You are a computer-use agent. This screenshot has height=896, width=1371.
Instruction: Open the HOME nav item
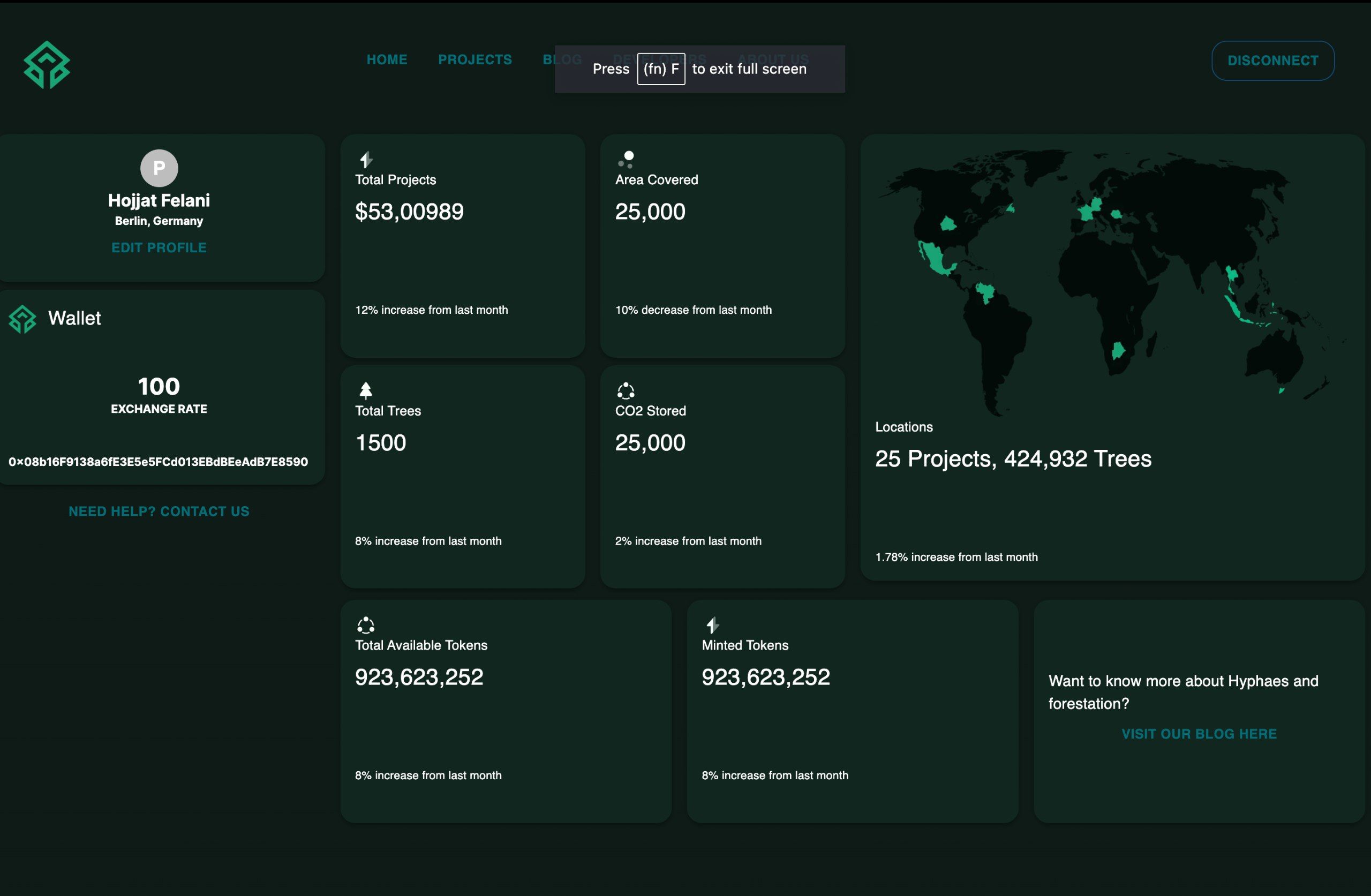(387, 60)
